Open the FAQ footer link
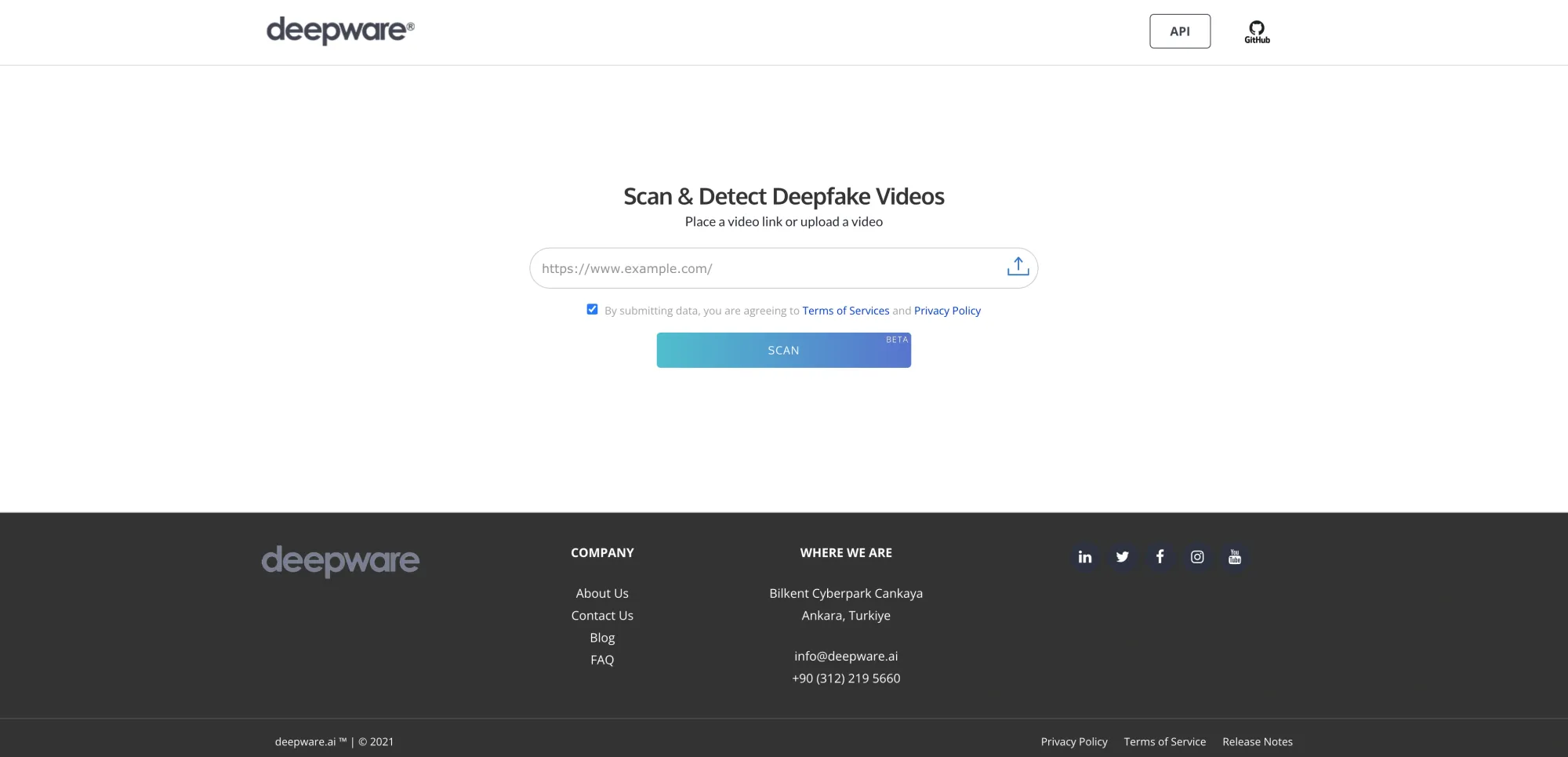This screenshot has width=1568, height=757. pos(602,660)
